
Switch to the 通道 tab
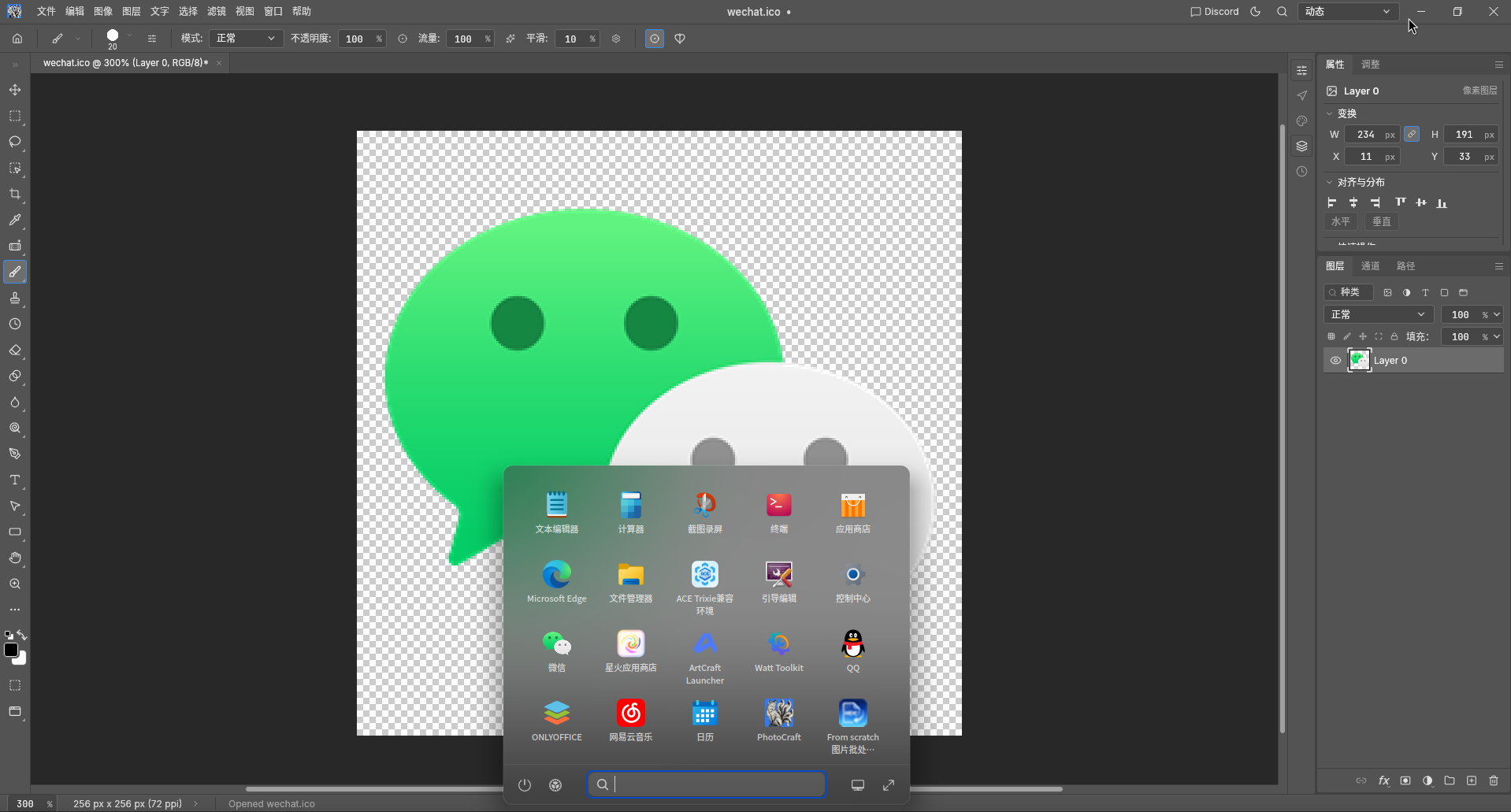pyautogui.click(x=1370, y=266)
